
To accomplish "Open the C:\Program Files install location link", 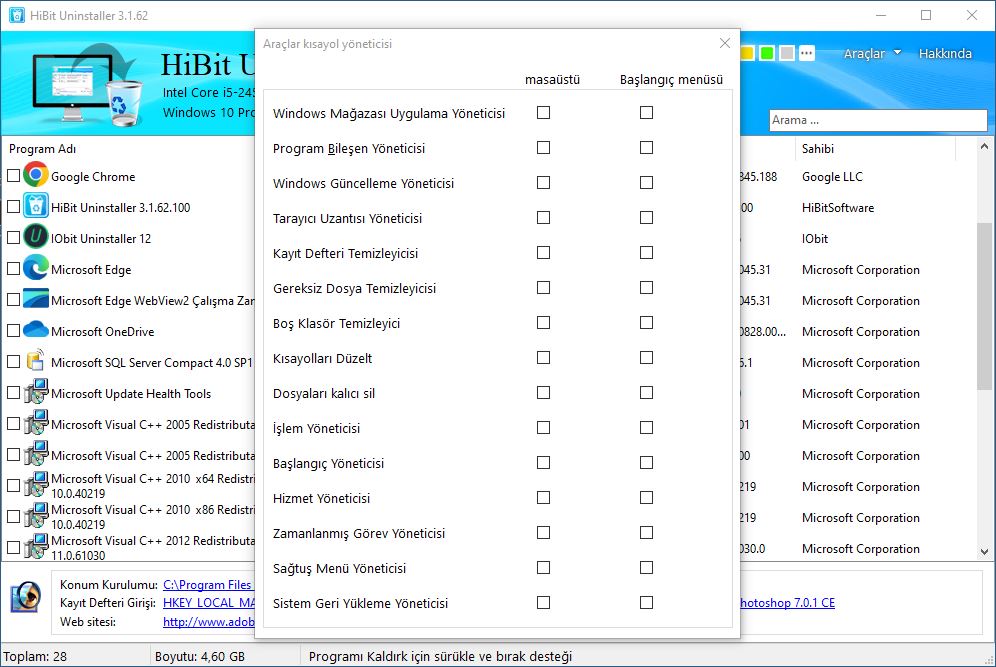I will pyautogui.click(x=207, y=584).
